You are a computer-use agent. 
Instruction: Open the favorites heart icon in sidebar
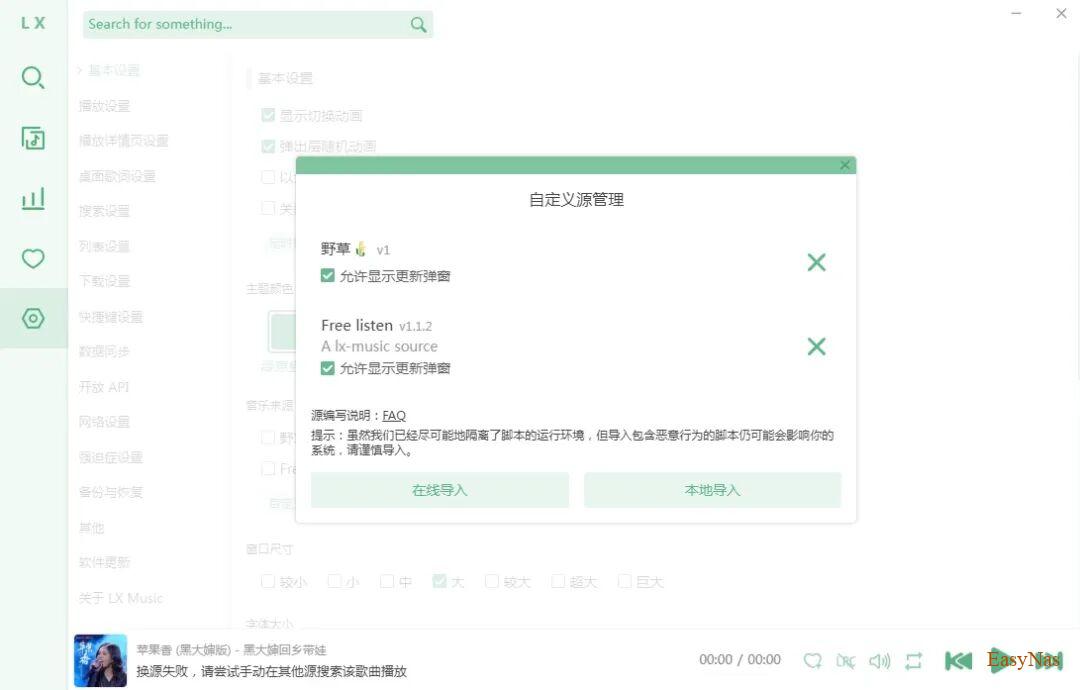[x=33, y=258]
